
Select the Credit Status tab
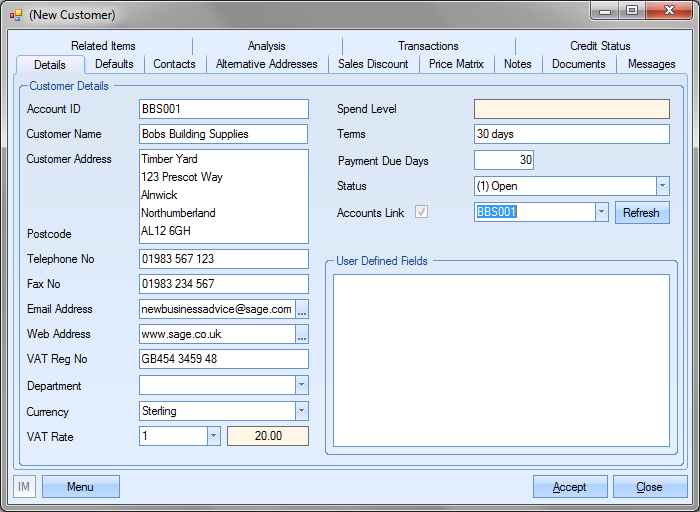pos(600,46)
